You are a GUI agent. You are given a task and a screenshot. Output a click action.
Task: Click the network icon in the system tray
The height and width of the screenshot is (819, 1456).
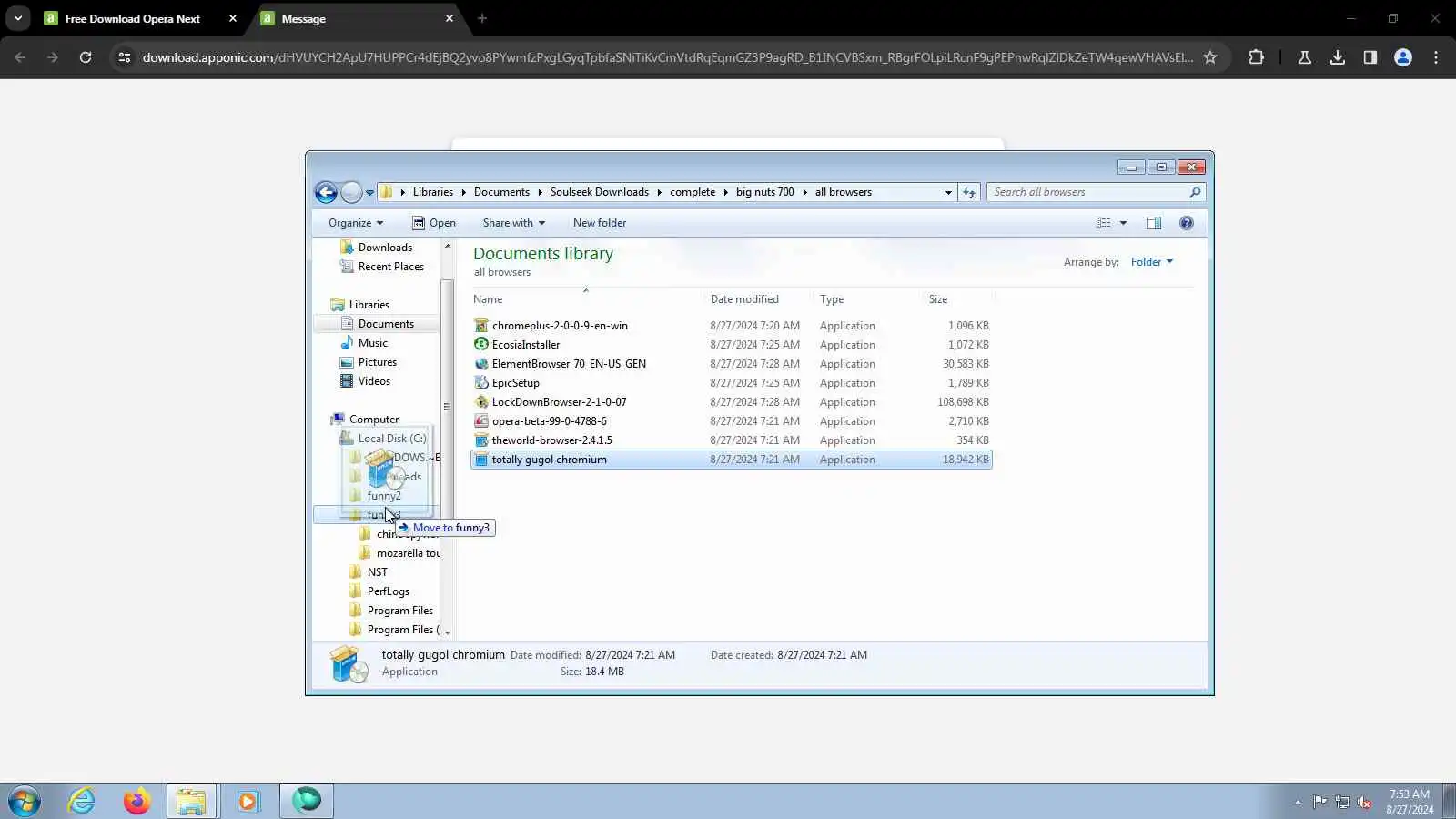[1341, 802]
